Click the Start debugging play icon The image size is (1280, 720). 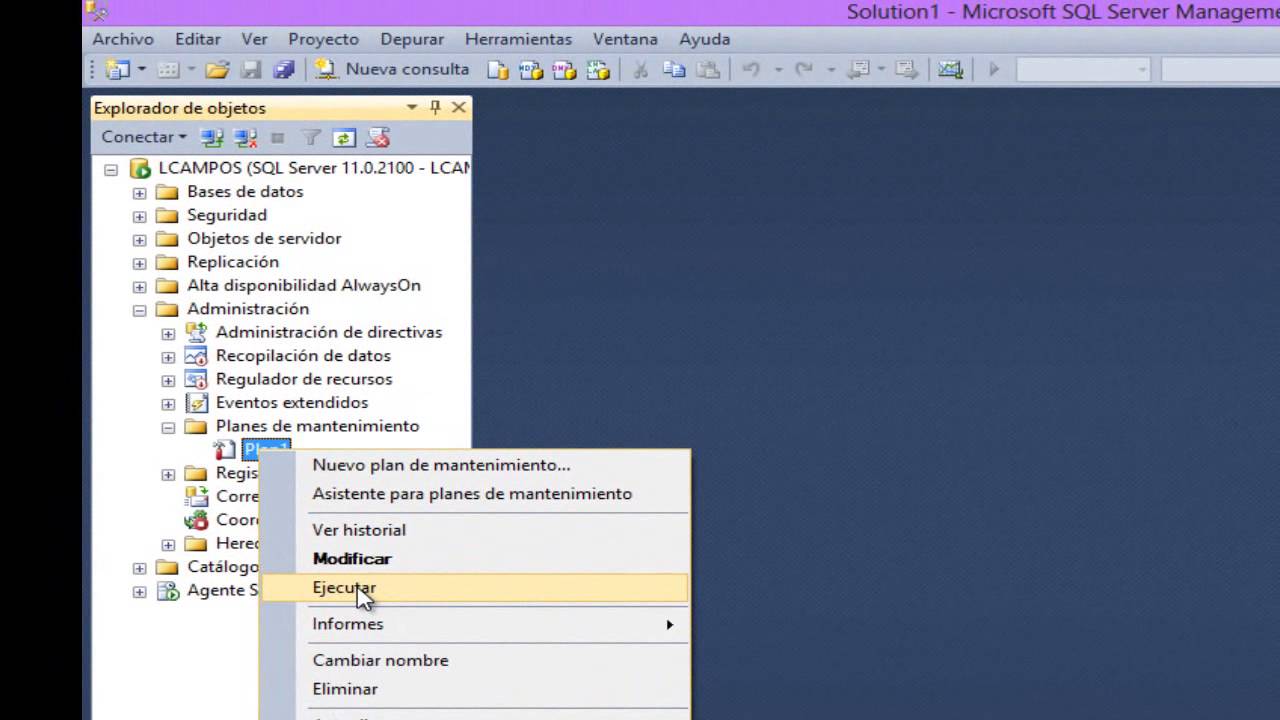click(994, 69)
